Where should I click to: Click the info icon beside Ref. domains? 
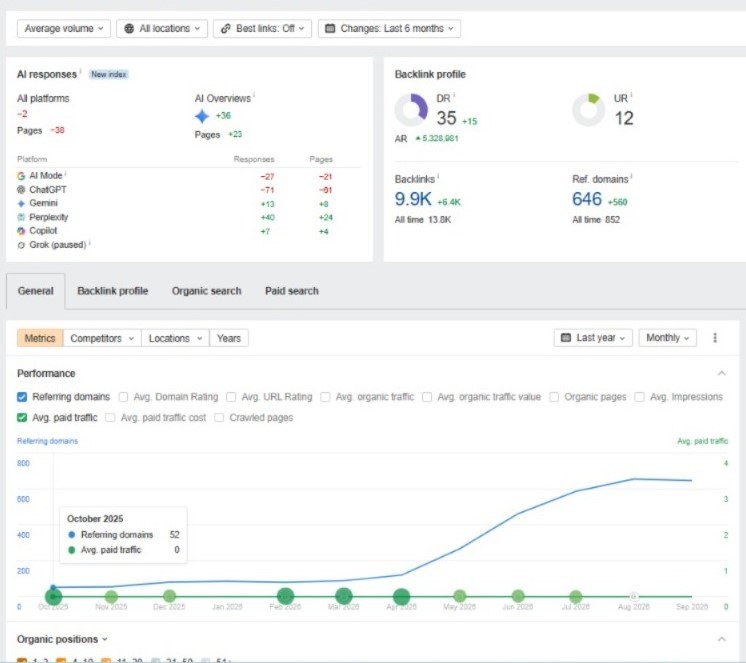[631, 176]
